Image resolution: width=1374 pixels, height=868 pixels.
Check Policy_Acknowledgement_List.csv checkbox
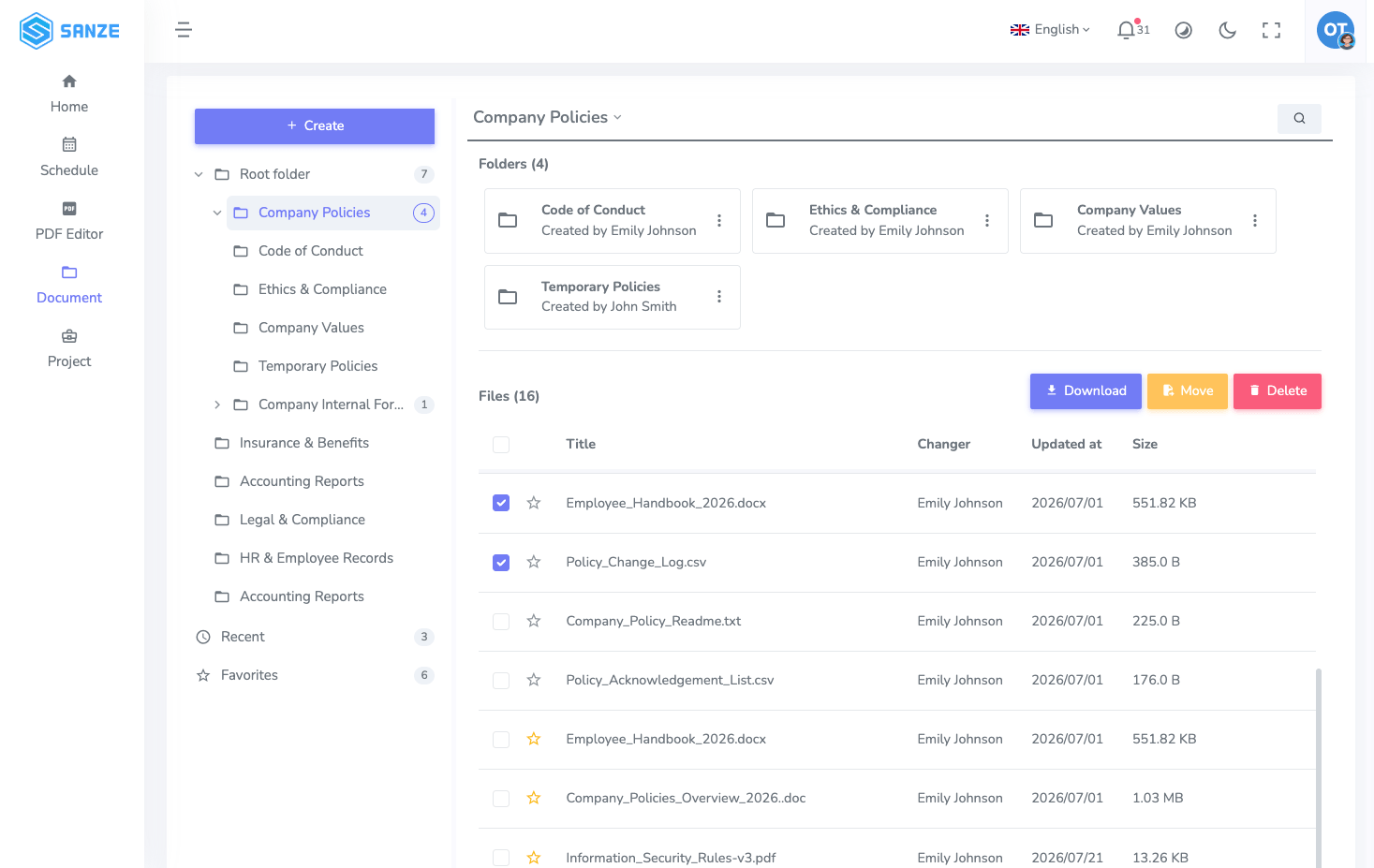[501, 680]
